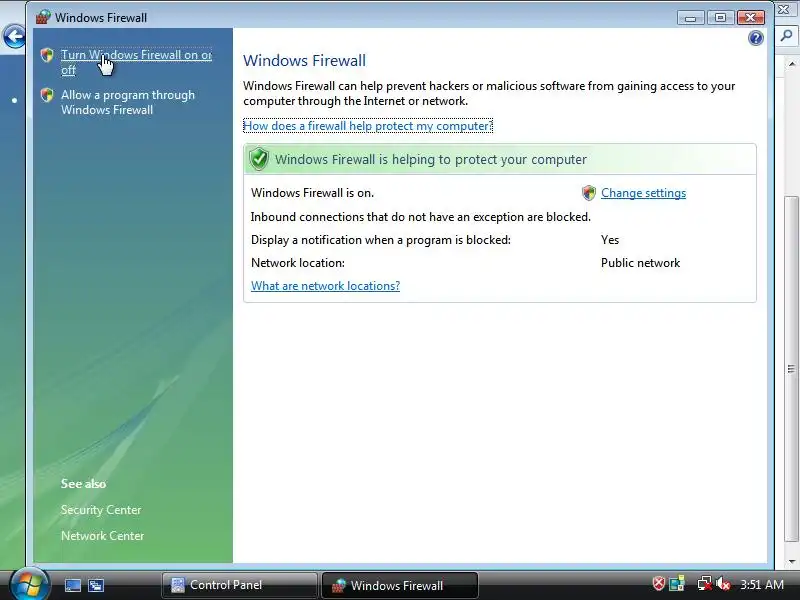Image resolution: width=800 pixels, height=600 pixels.
Task: Click the 'Public network' value
Action: tap(640, 263)
